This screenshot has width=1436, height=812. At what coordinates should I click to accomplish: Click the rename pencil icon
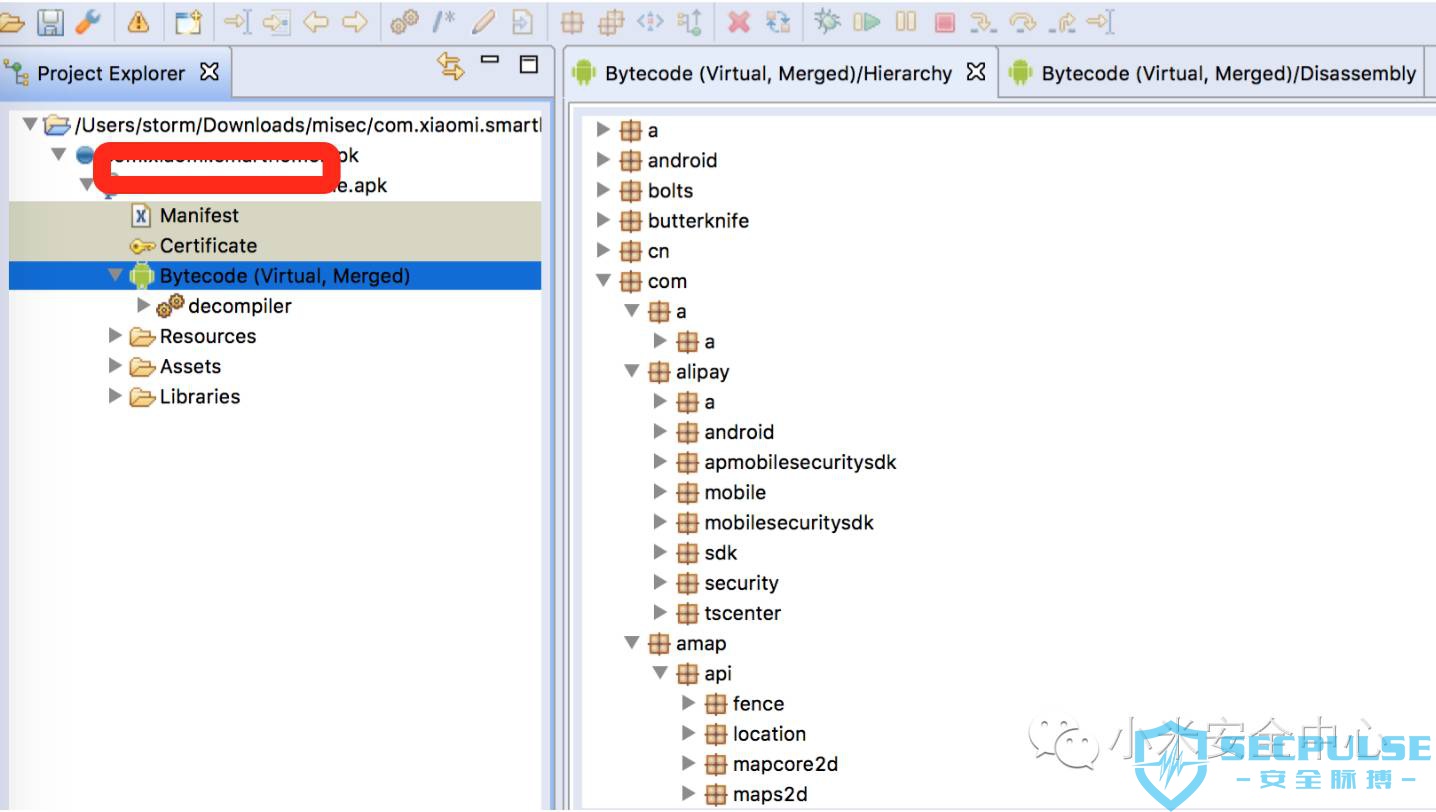[x=484, y=21]
